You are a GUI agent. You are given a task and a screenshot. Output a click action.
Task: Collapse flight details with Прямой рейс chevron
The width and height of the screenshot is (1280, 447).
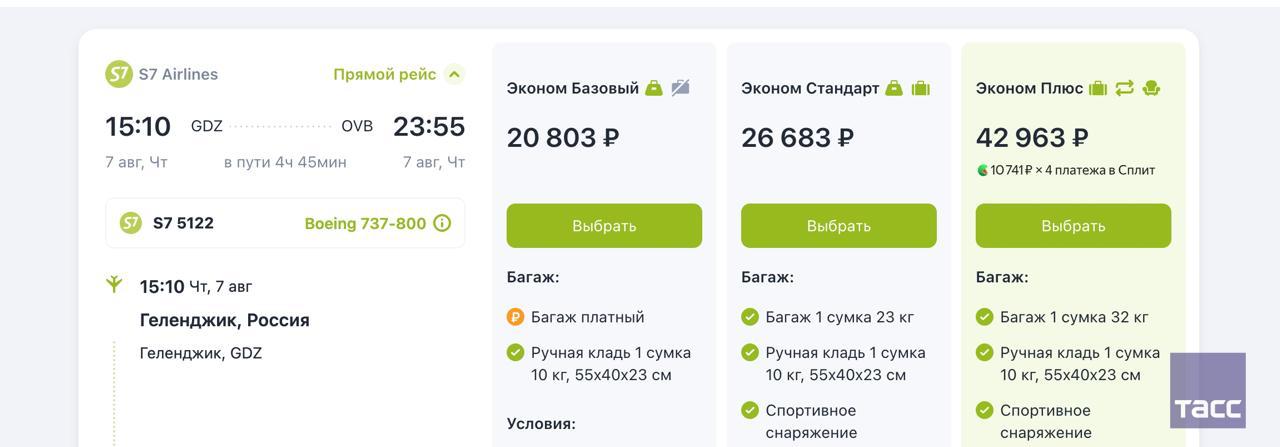point(454,74)
